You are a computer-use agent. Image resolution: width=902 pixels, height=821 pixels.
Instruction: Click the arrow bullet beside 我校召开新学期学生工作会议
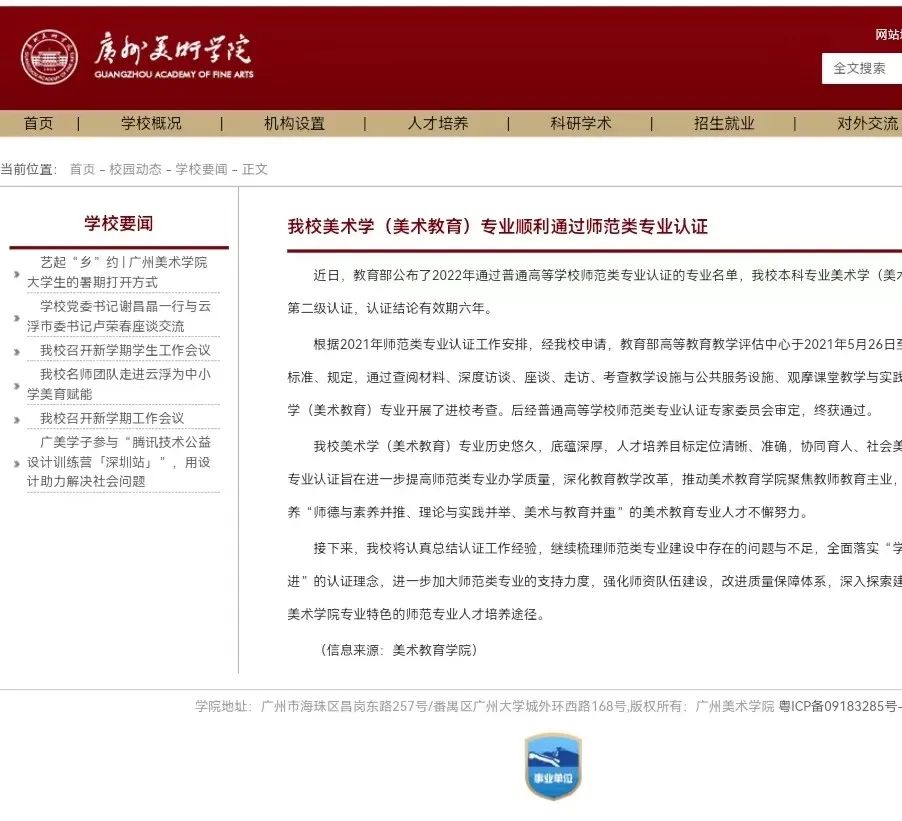tap(17, 352)
